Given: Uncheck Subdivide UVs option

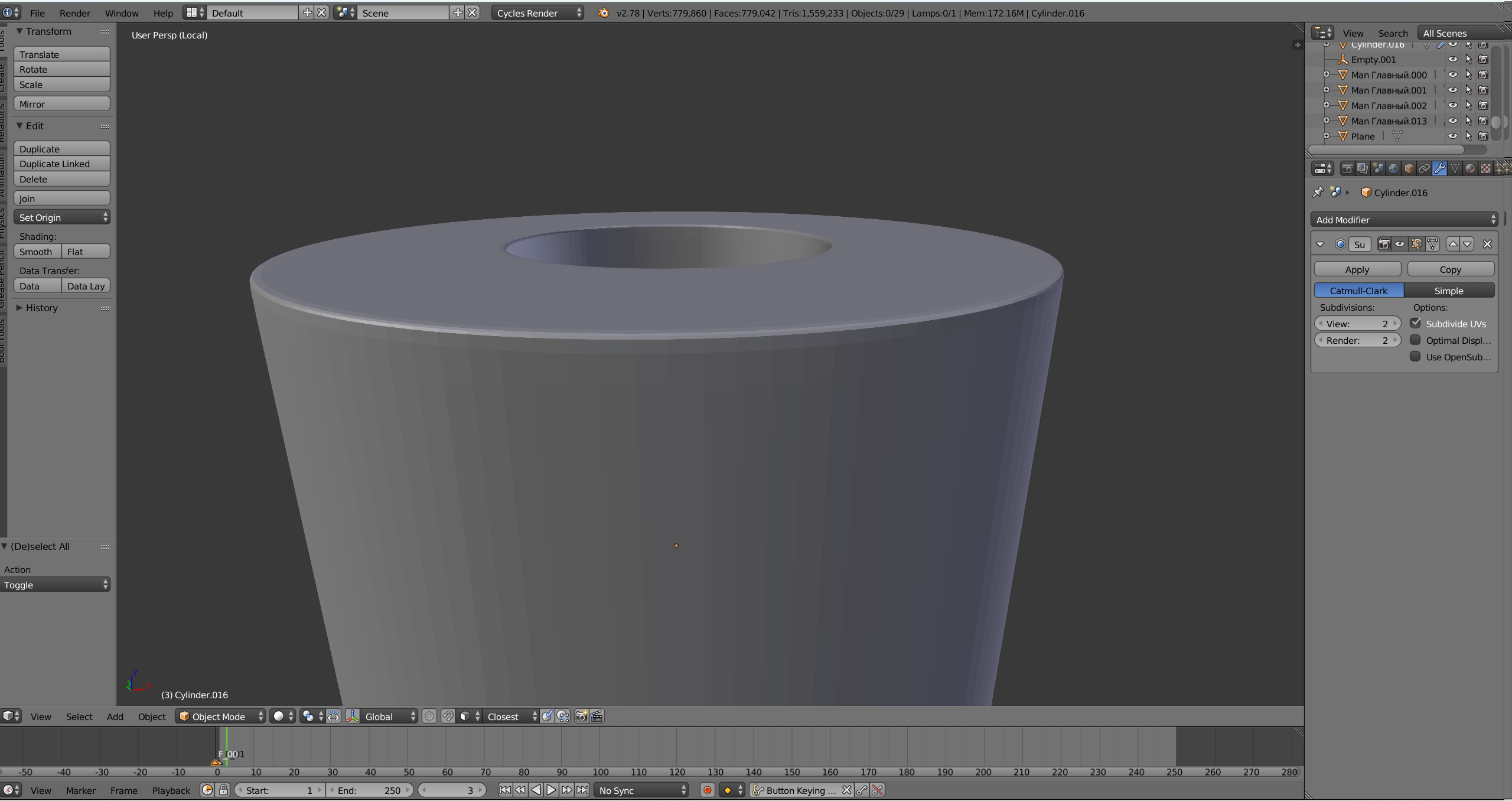Looking at the screenshot, I should pos(1415,324).
